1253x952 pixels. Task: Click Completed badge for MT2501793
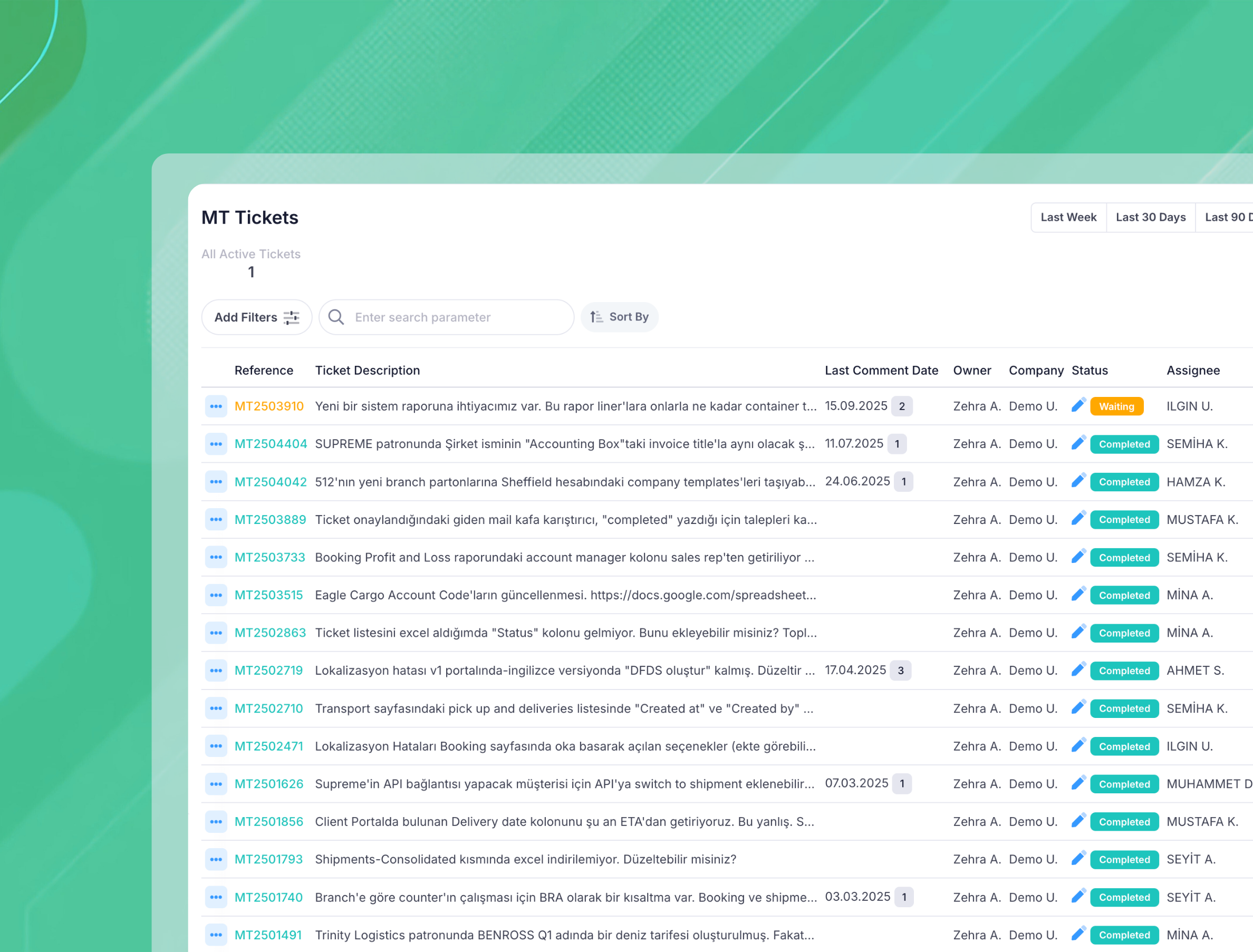tap(1124, 860)
